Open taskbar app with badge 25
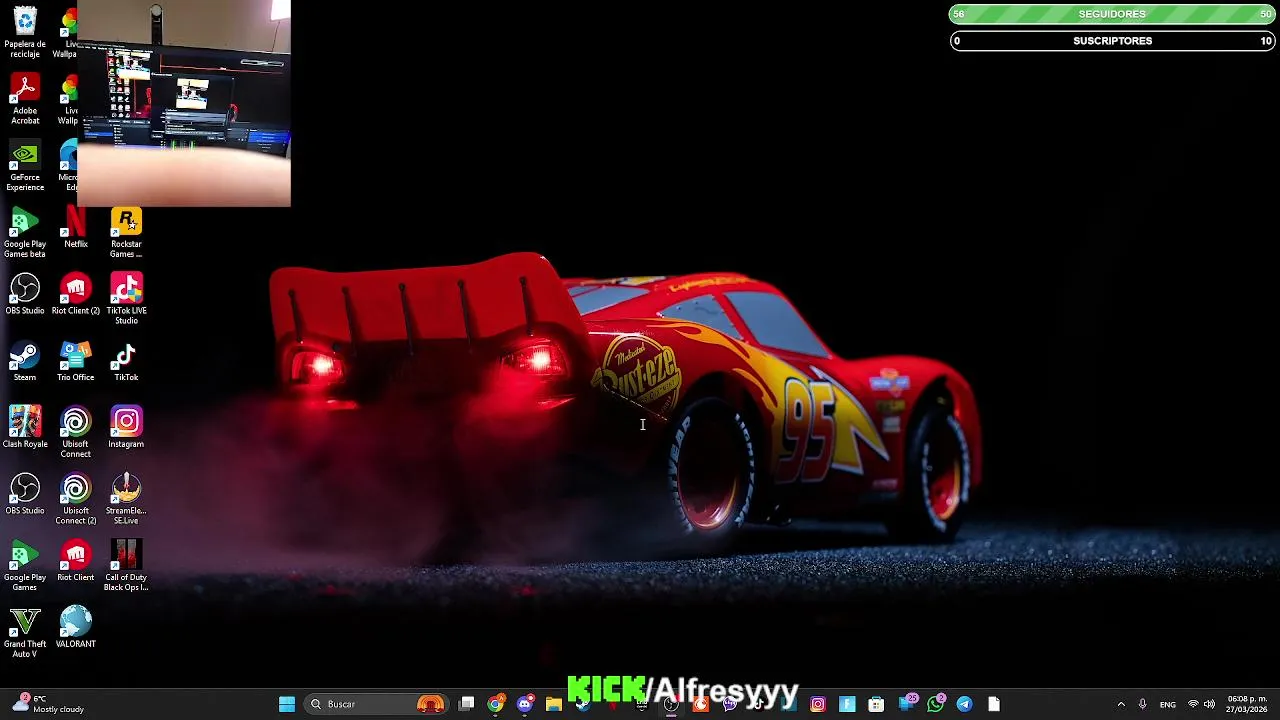The width and height of the screenshot is (1280, 720). point(907,703)
